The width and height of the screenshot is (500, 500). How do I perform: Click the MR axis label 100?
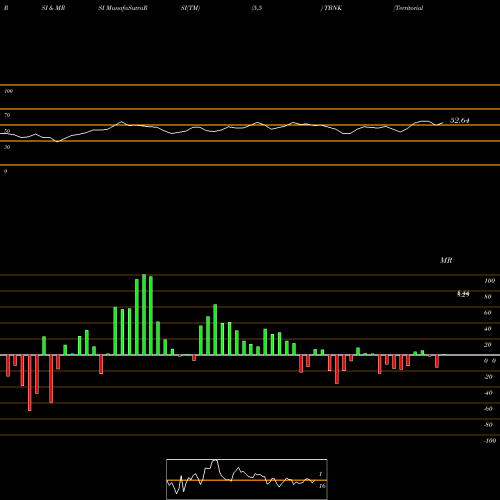tap(490, 281)
